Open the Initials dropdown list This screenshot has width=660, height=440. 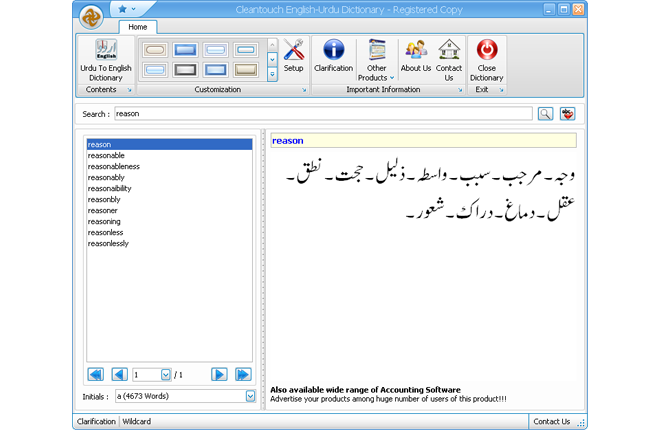coord(250,396)
